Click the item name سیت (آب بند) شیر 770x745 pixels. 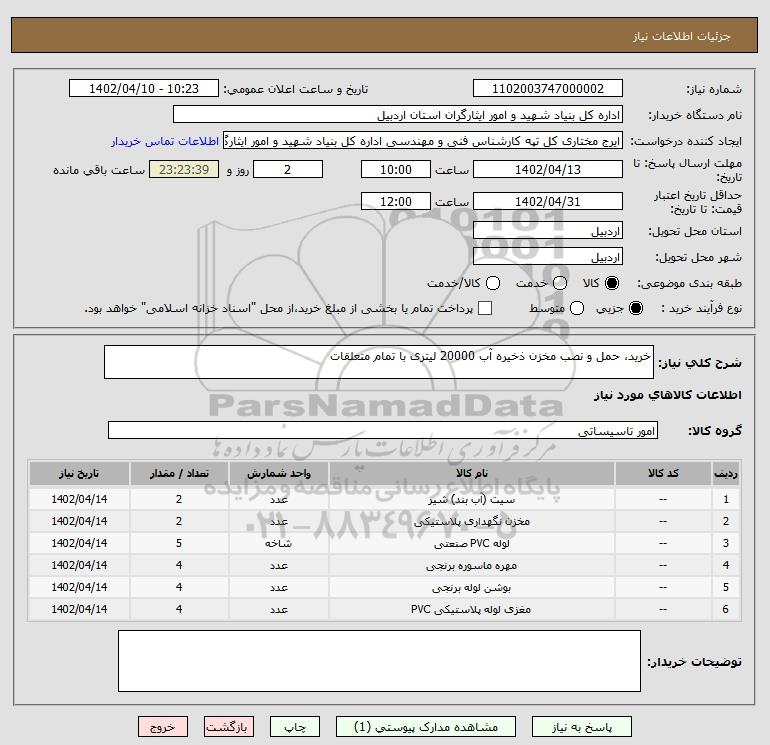click(x=471, y=499)
